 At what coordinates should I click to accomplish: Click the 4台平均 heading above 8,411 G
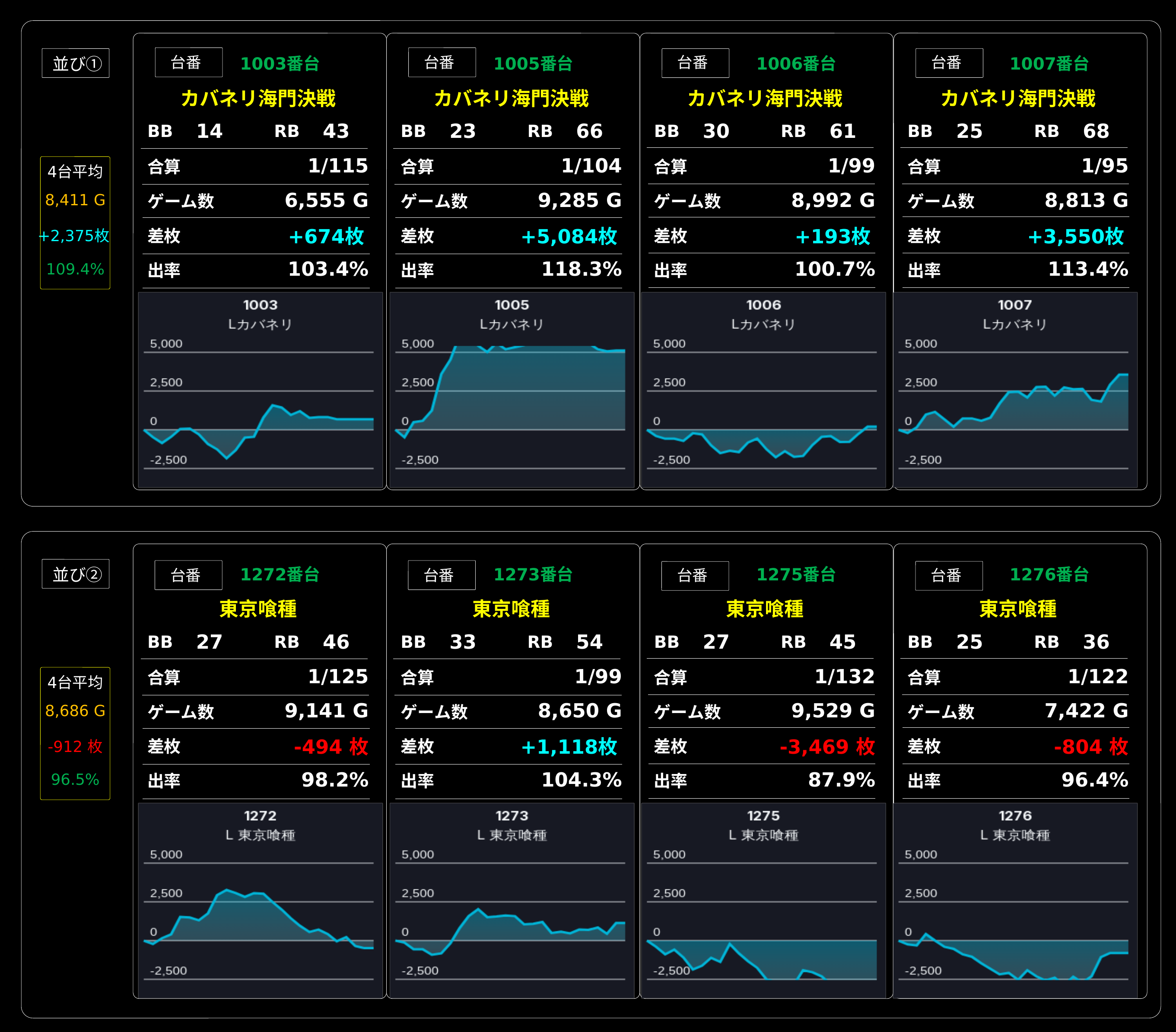point(75,172)
